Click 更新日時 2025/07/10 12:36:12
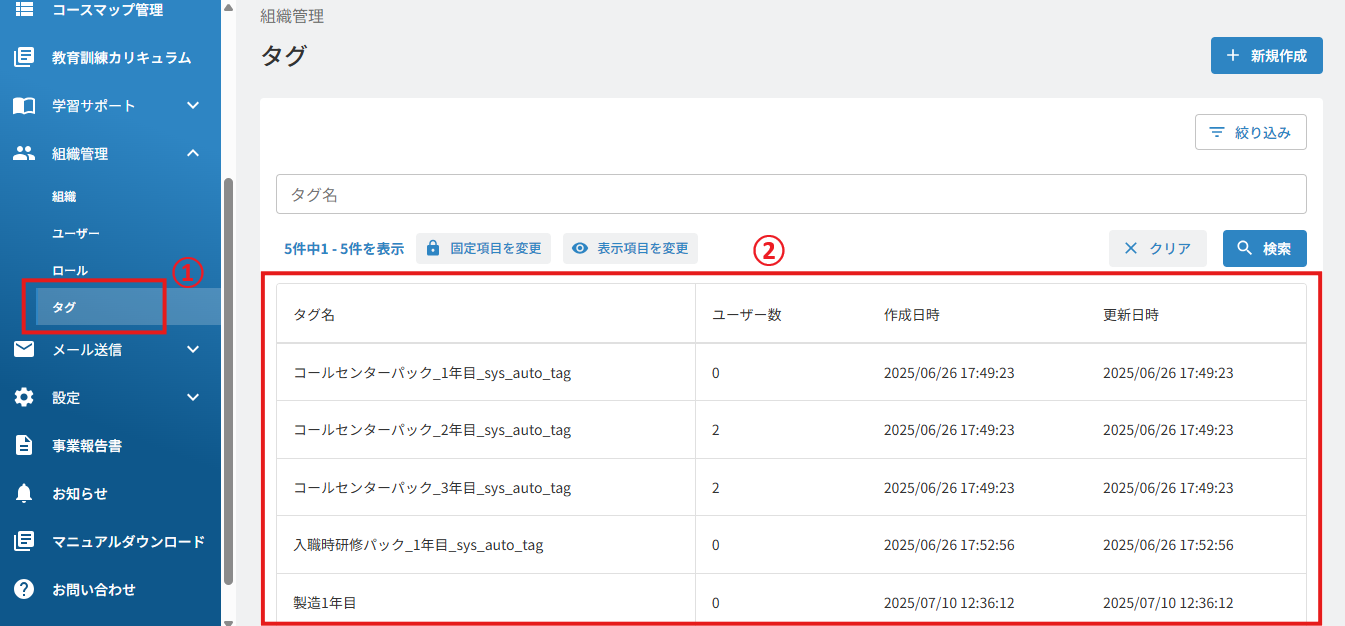Screen dimensions: 1345x626 [1168, 603]
